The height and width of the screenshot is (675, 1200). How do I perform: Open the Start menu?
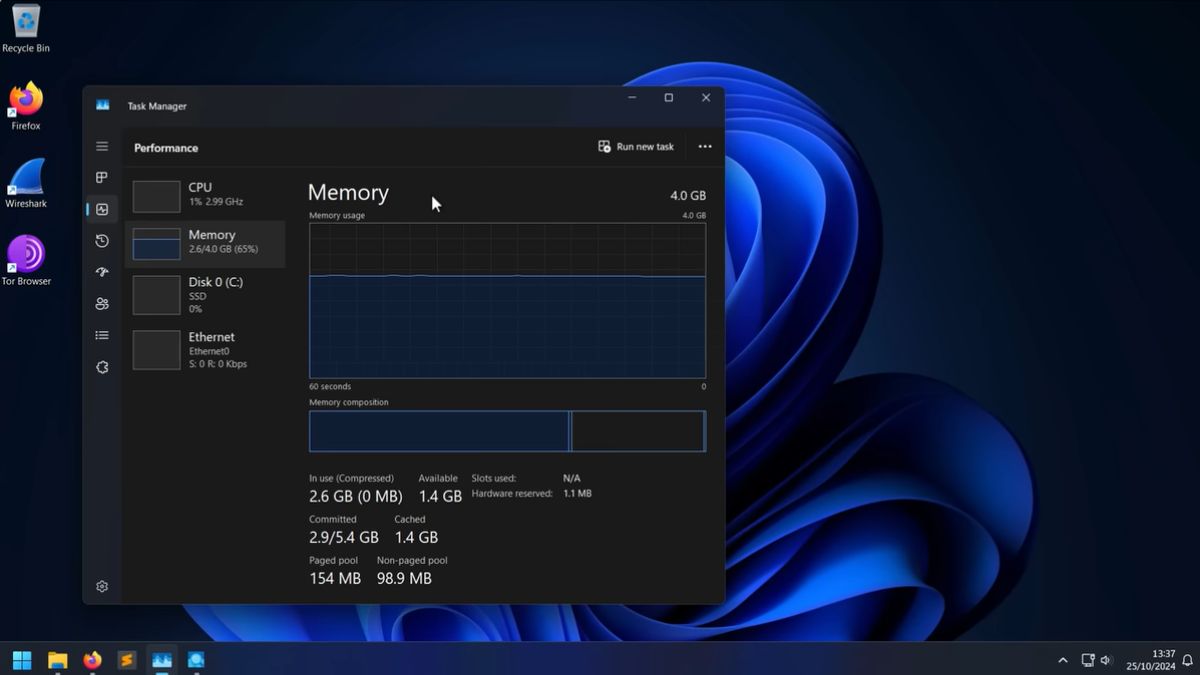(x=21, y=660)
